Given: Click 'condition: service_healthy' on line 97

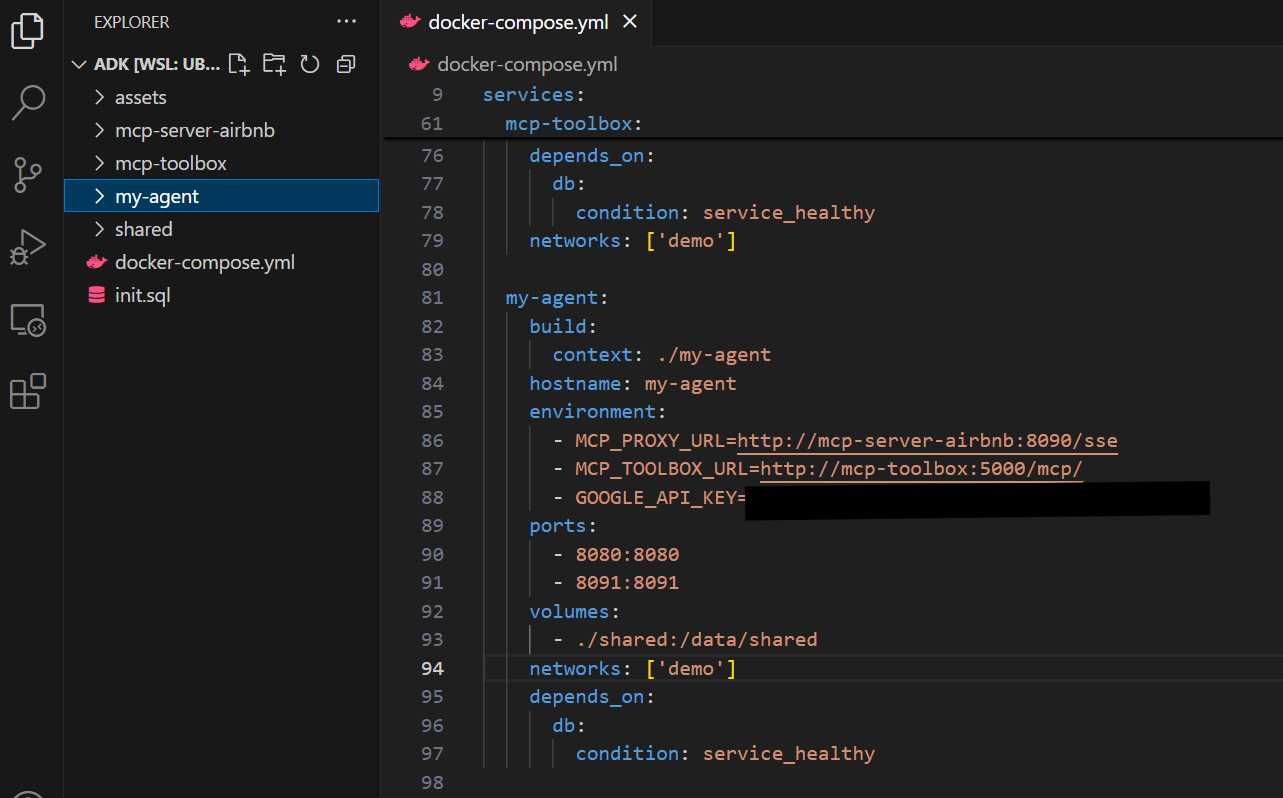Looking at the screenshot, I should coord(725,753).
